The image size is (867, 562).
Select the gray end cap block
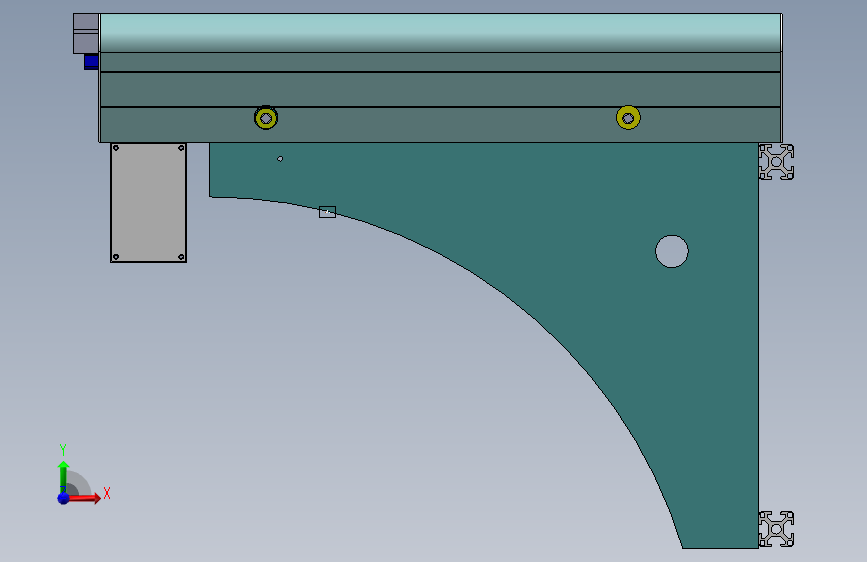pos(86,33)
